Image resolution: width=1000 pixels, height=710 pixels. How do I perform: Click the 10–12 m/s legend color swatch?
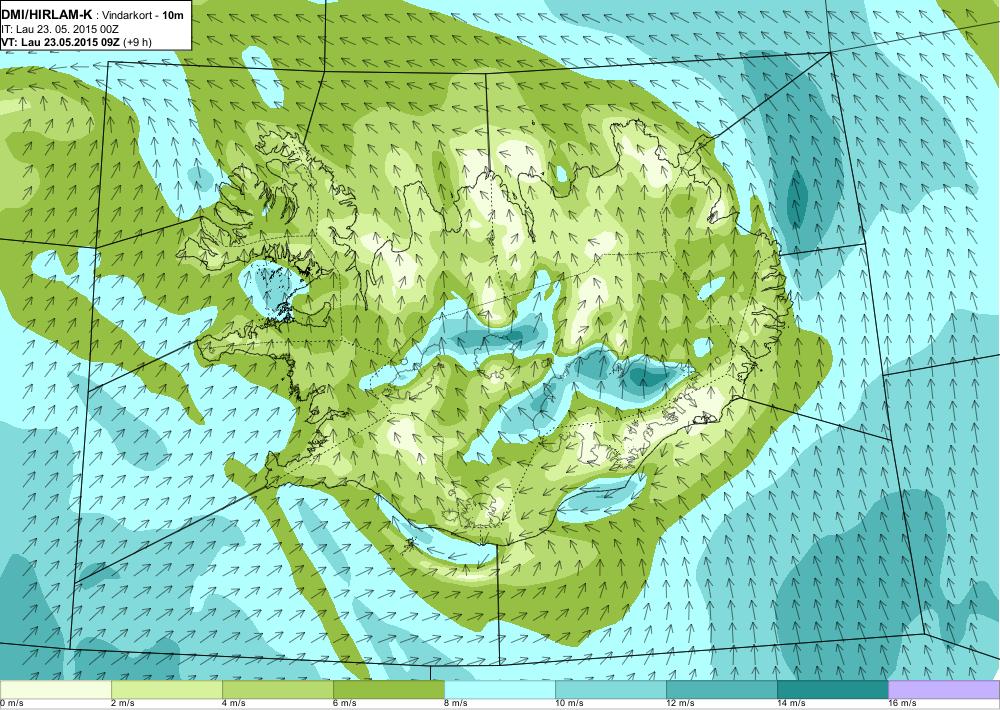click(611, 690)
